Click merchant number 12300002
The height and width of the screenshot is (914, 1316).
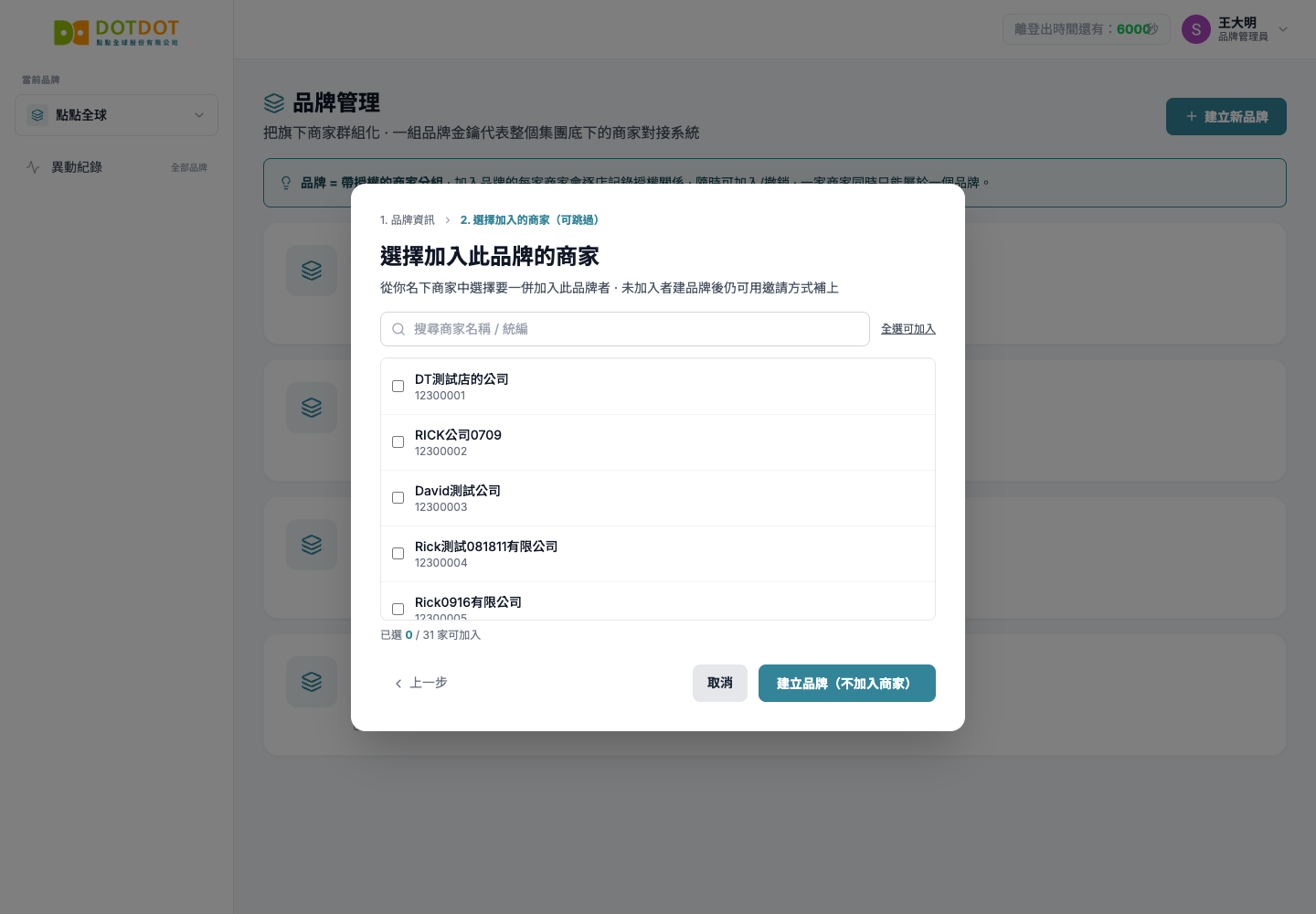click(x=441, y=452)
